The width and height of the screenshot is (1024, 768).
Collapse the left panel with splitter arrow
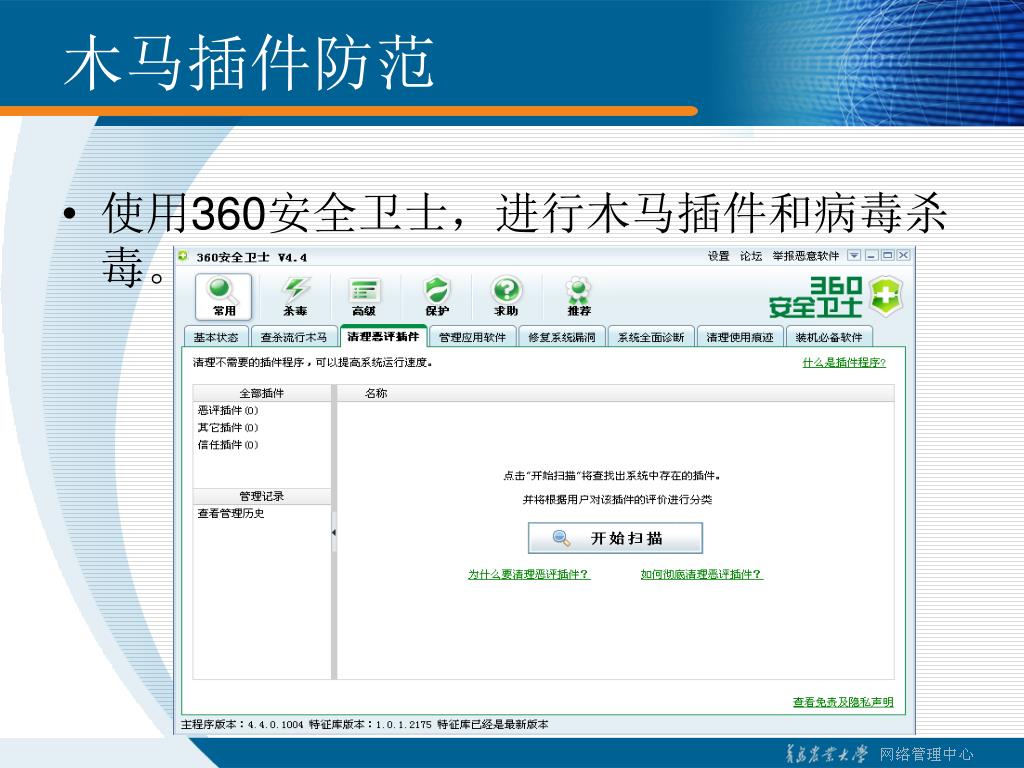[334, 533]
